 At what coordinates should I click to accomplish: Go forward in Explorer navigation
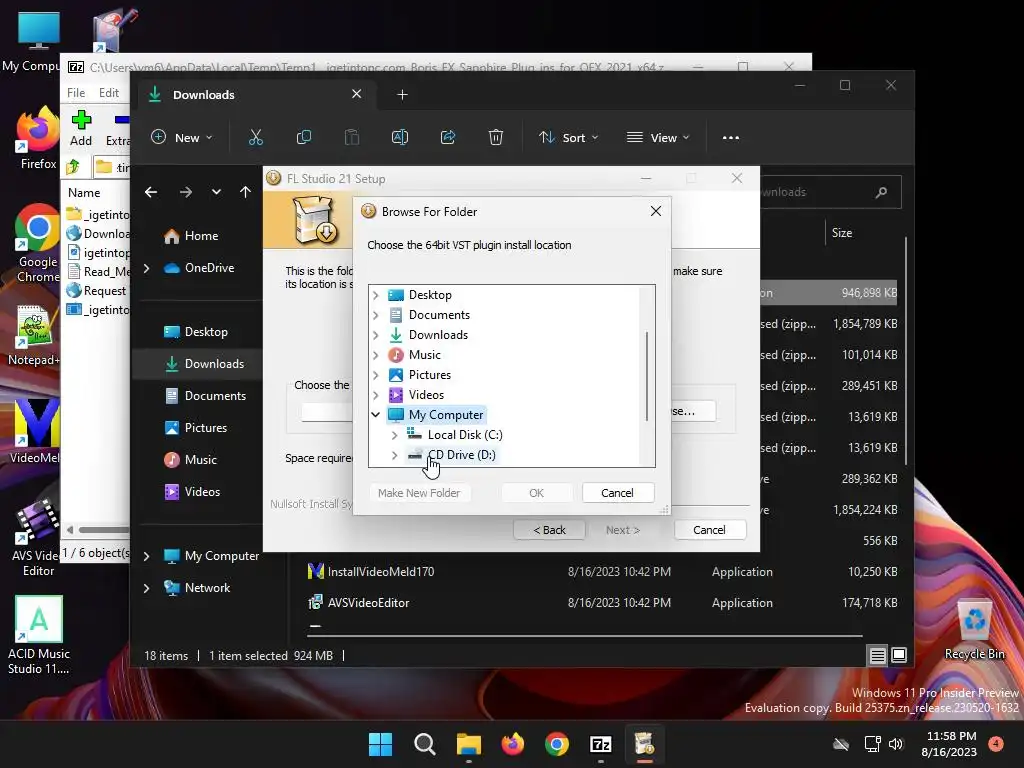pyautogui.click(x=185, y=192)
